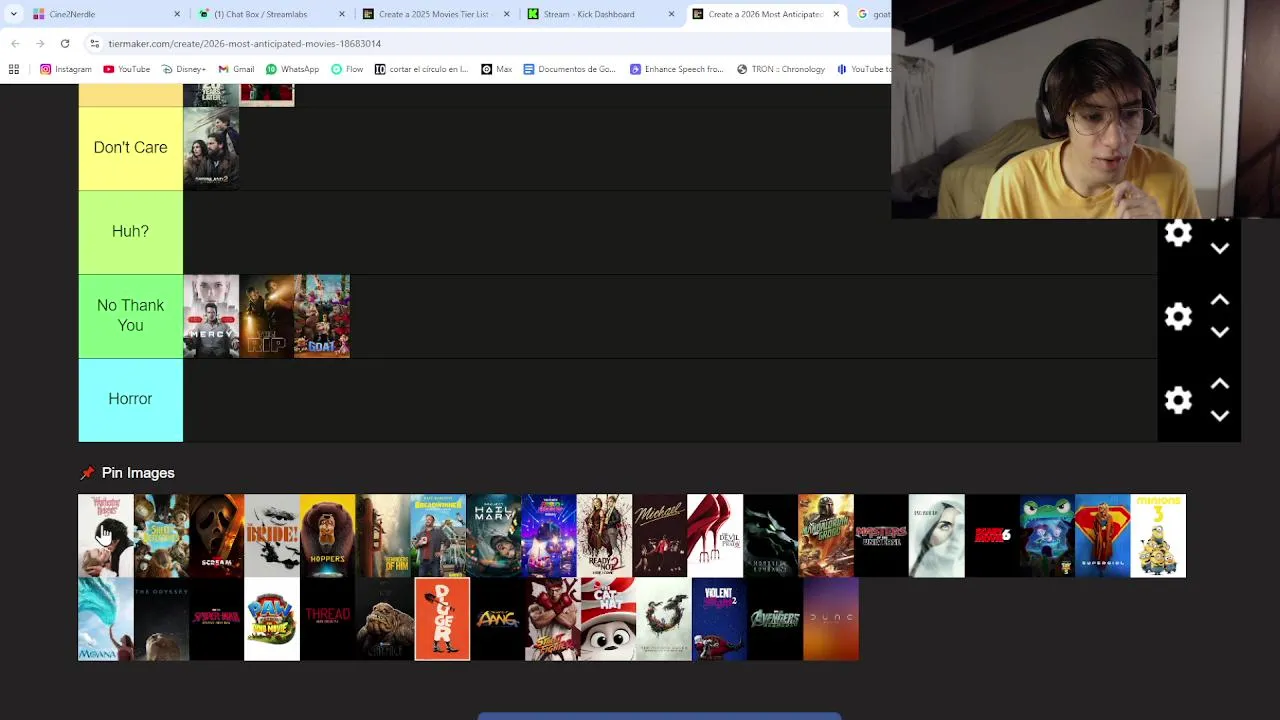This screenshot has height=720, width=1280.
Task: Select the Rip poster in No Thank You
Action: [267, 316]
